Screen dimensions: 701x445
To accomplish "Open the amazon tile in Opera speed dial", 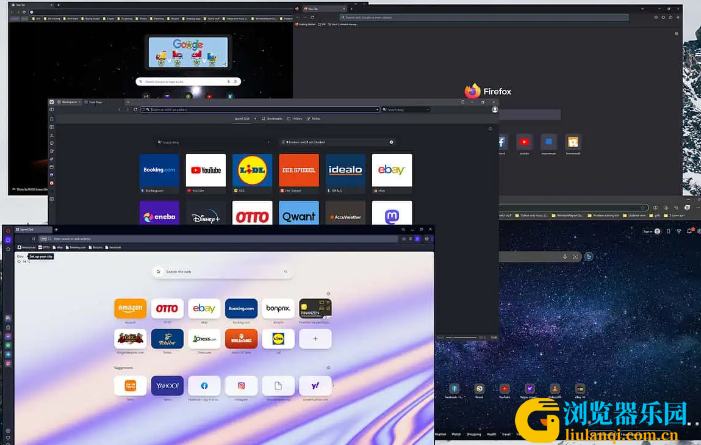I will [130, 309].
